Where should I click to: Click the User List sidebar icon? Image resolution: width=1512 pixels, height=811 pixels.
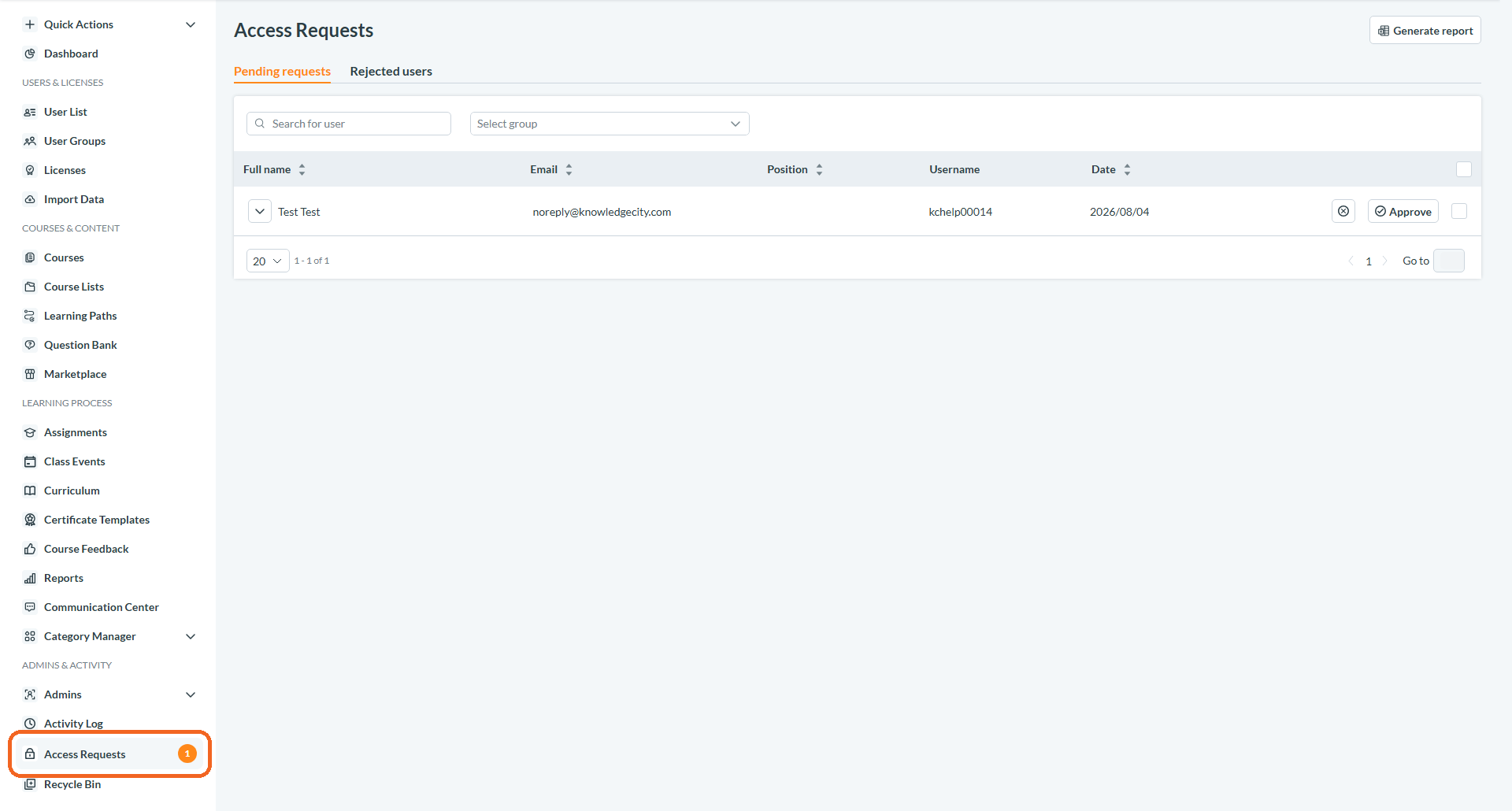coord(30,112)
